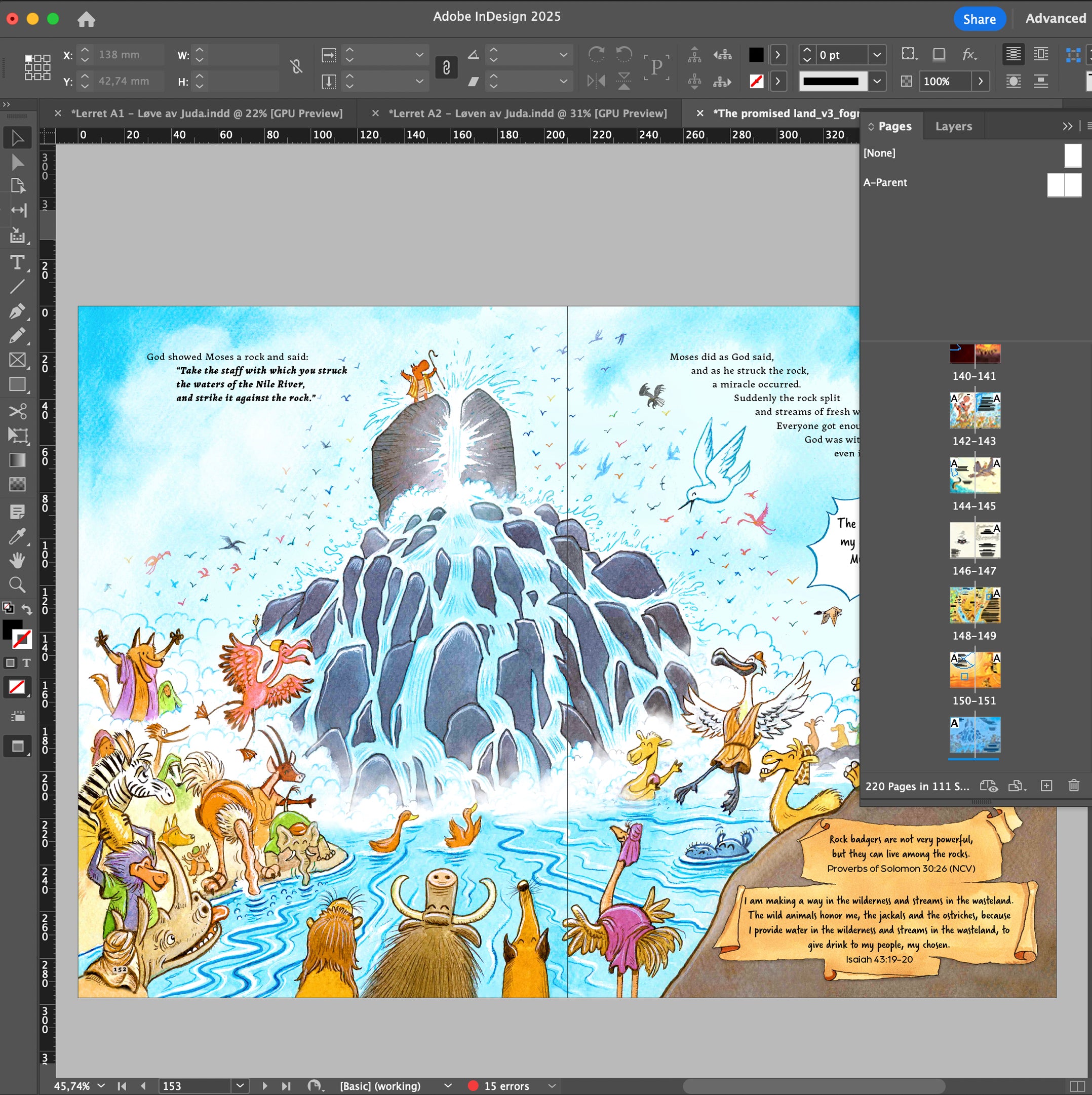This screenshot has width=1092, height=1095.
Task: Collapse the Pages panel with double arrows
Action: pos(1068,126)
